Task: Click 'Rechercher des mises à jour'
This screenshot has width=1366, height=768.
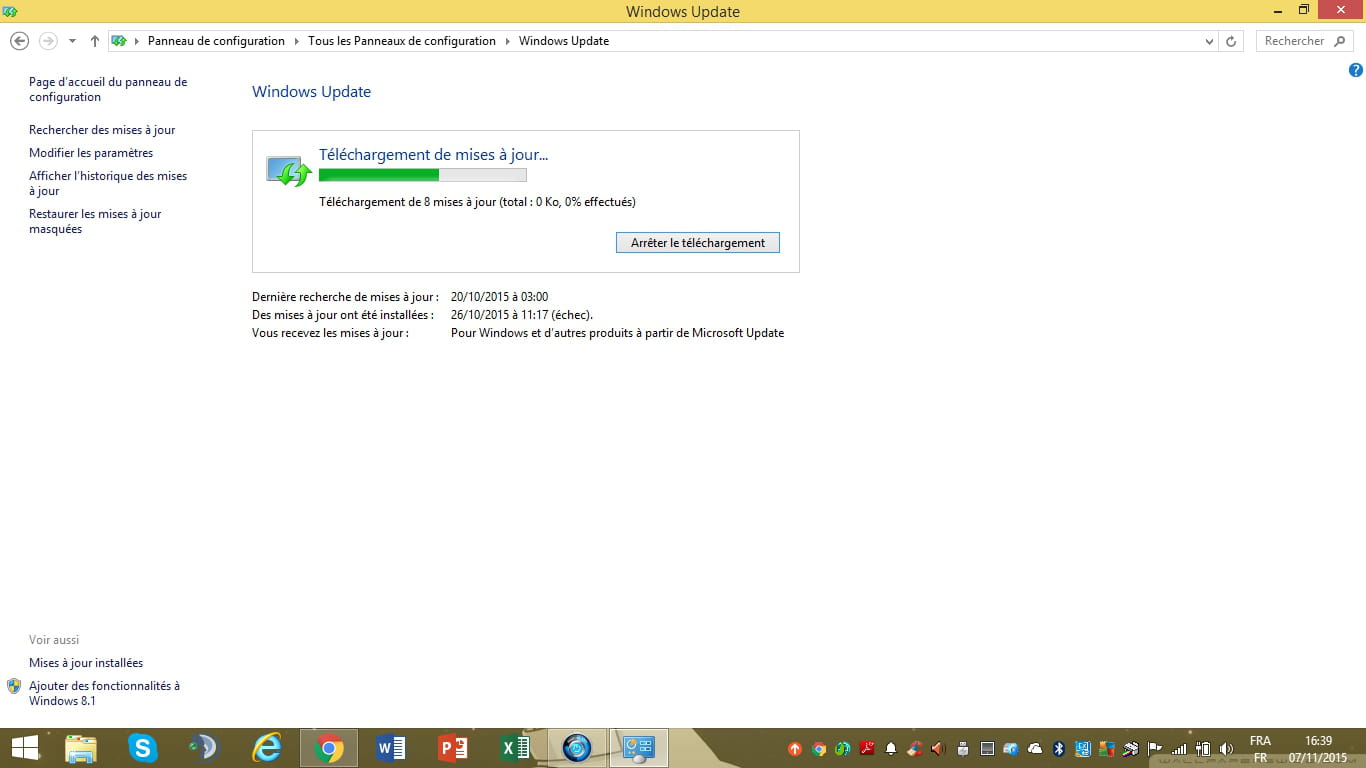Action: (102, 130)
